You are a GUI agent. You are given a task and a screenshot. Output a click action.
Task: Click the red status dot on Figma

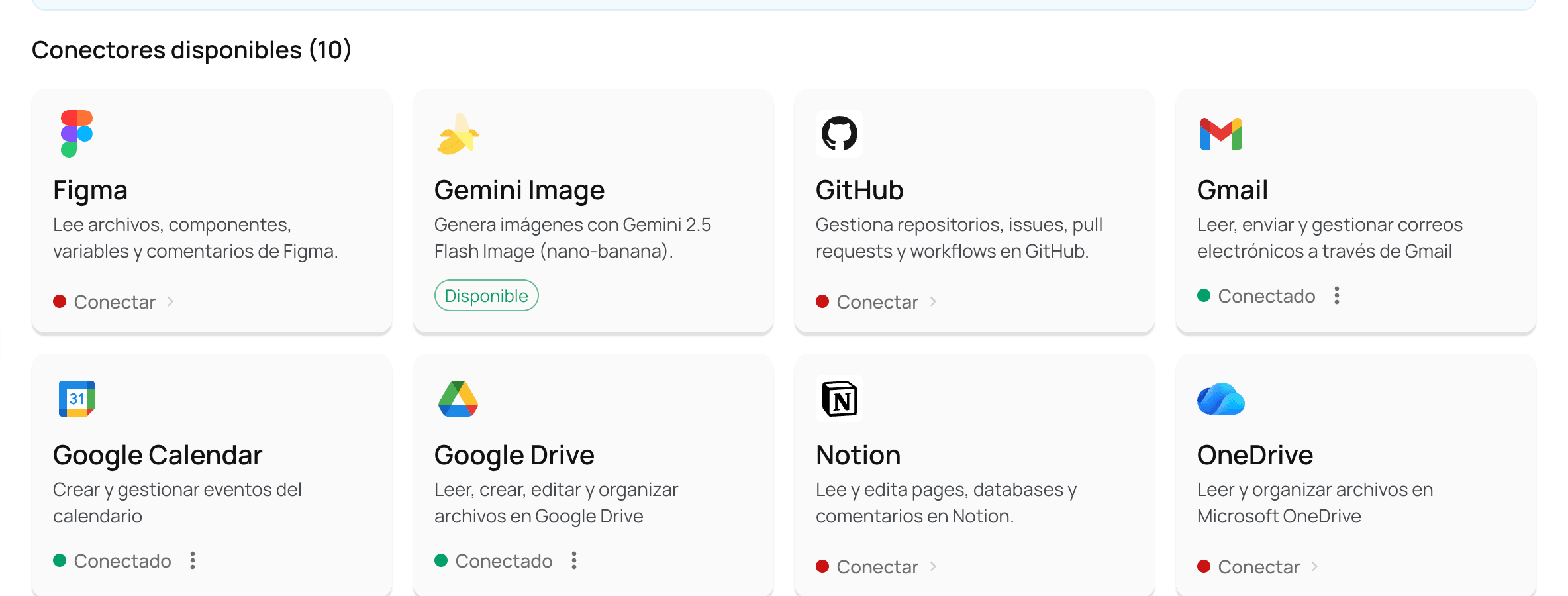point(60,301)
